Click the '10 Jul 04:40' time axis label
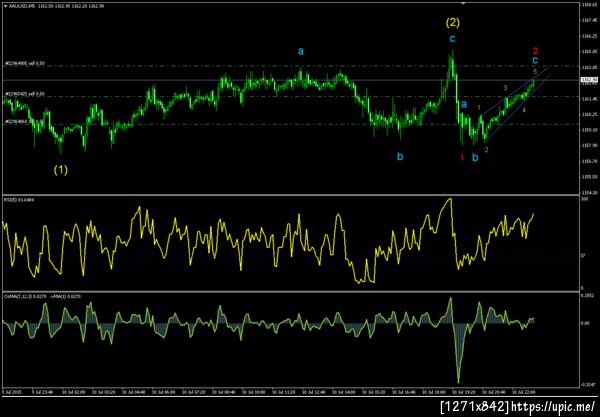600x417 pixels. 132,392
